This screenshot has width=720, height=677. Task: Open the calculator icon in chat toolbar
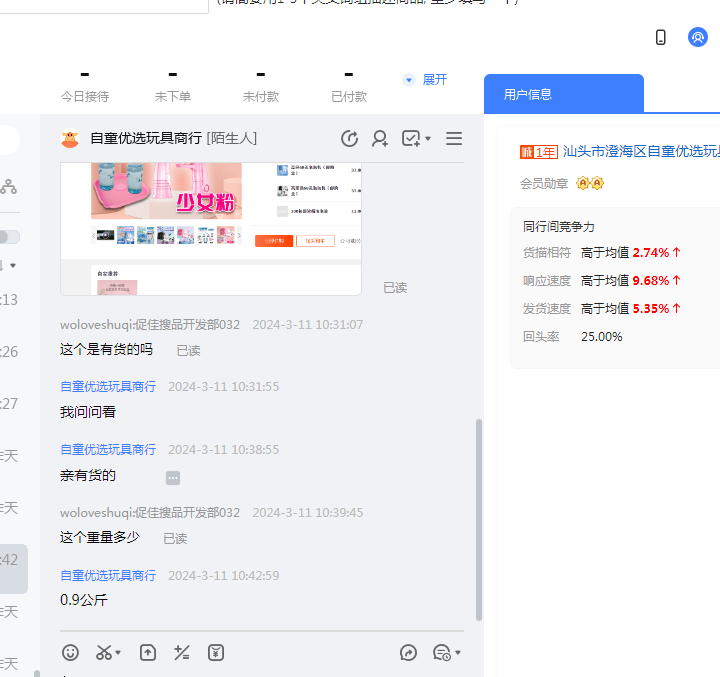[x=182, y=653]
